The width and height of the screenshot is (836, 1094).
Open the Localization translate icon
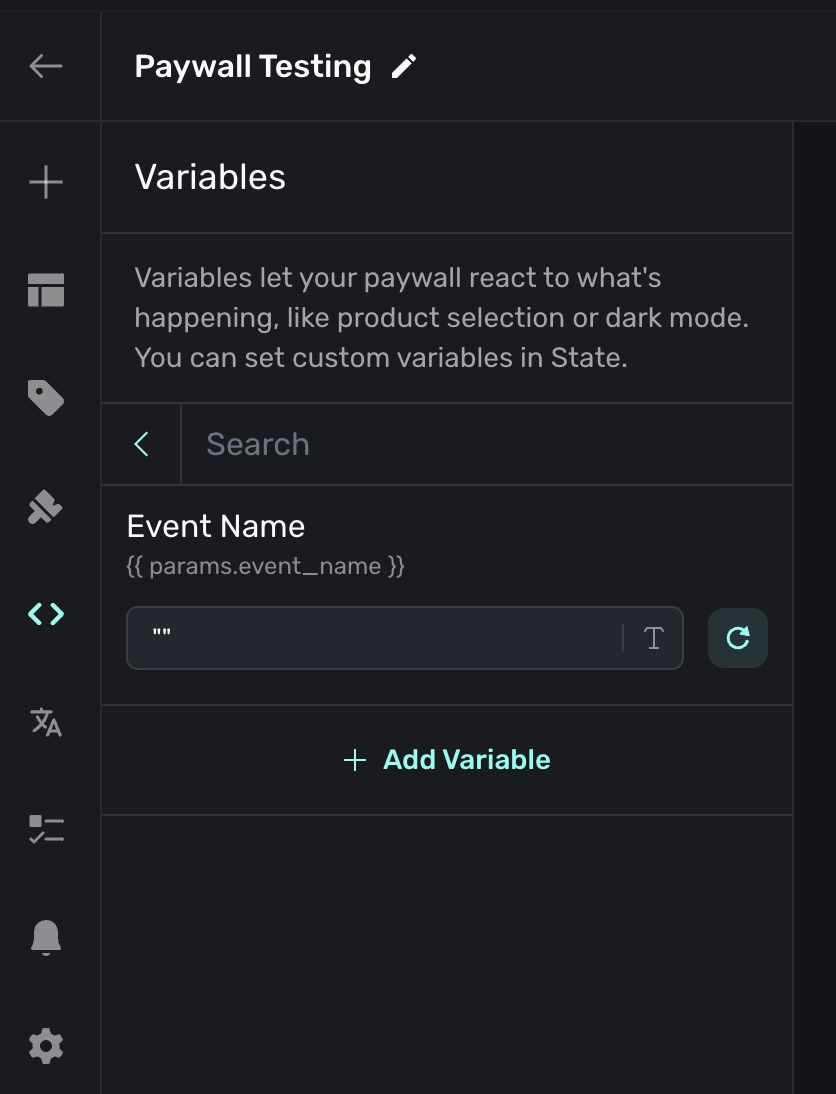coord(46,721)
